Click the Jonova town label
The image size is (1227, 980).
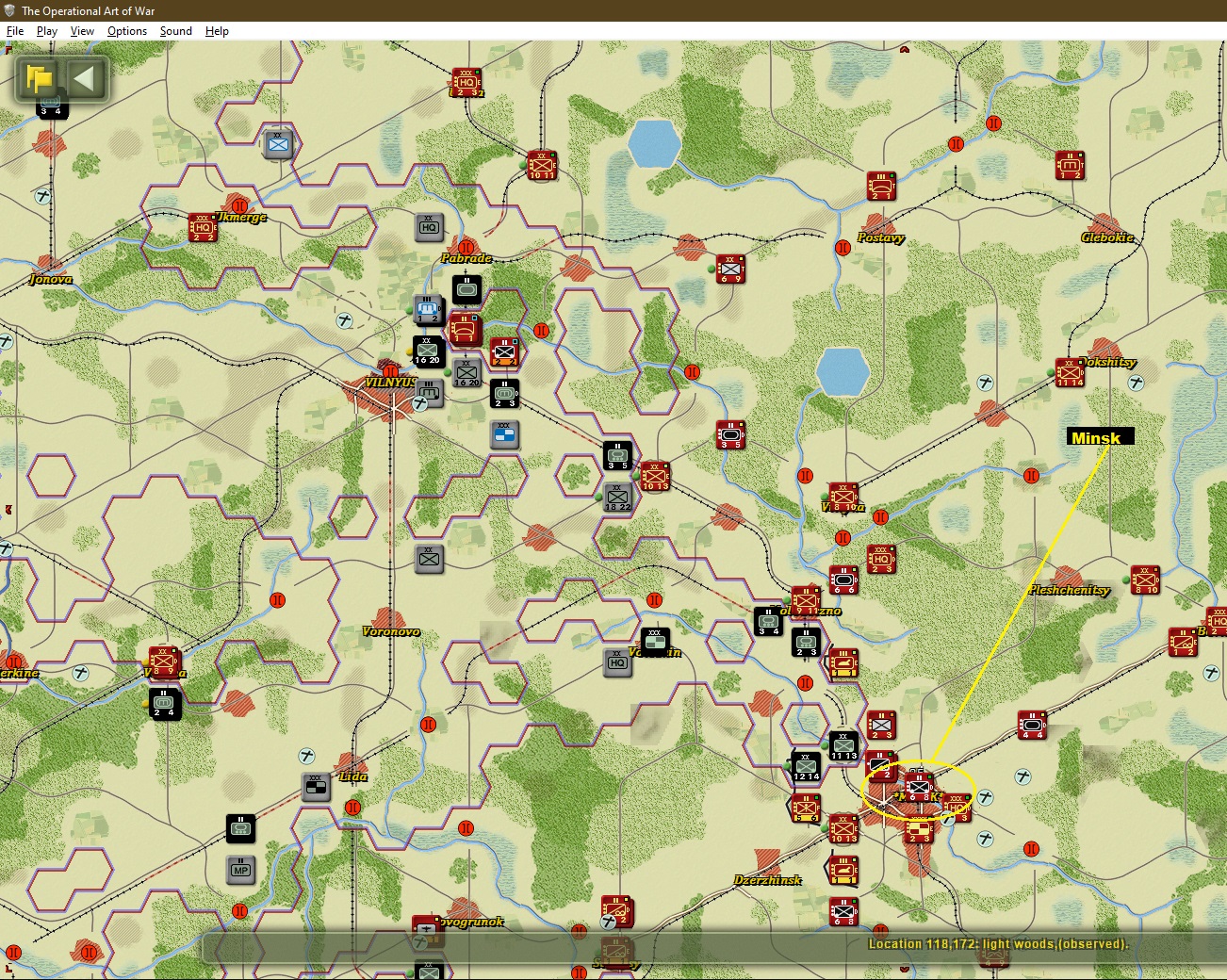(x=51, y=279)
